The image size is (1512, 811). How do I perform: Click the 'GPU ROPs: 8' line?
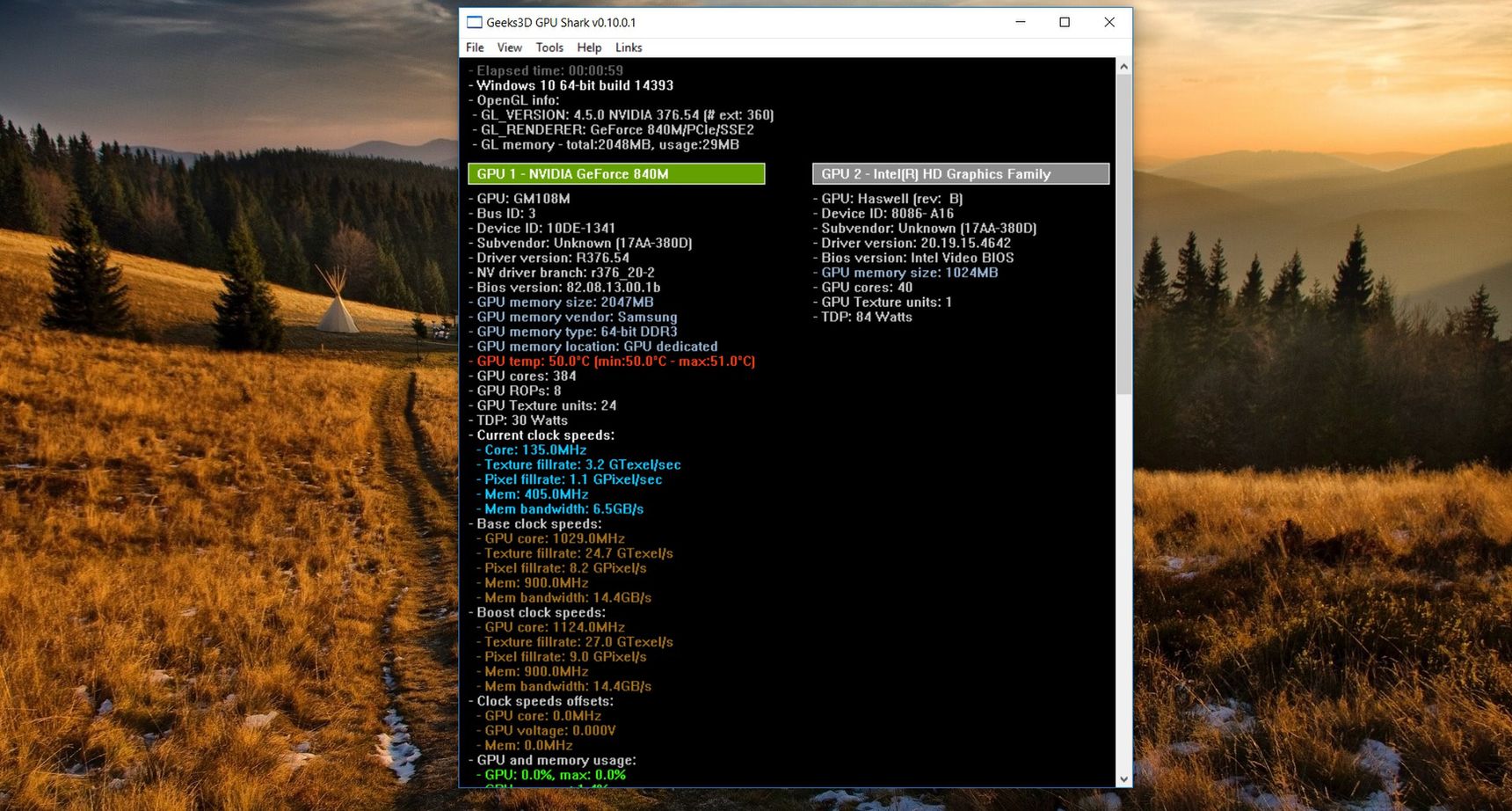pos(514,391)
